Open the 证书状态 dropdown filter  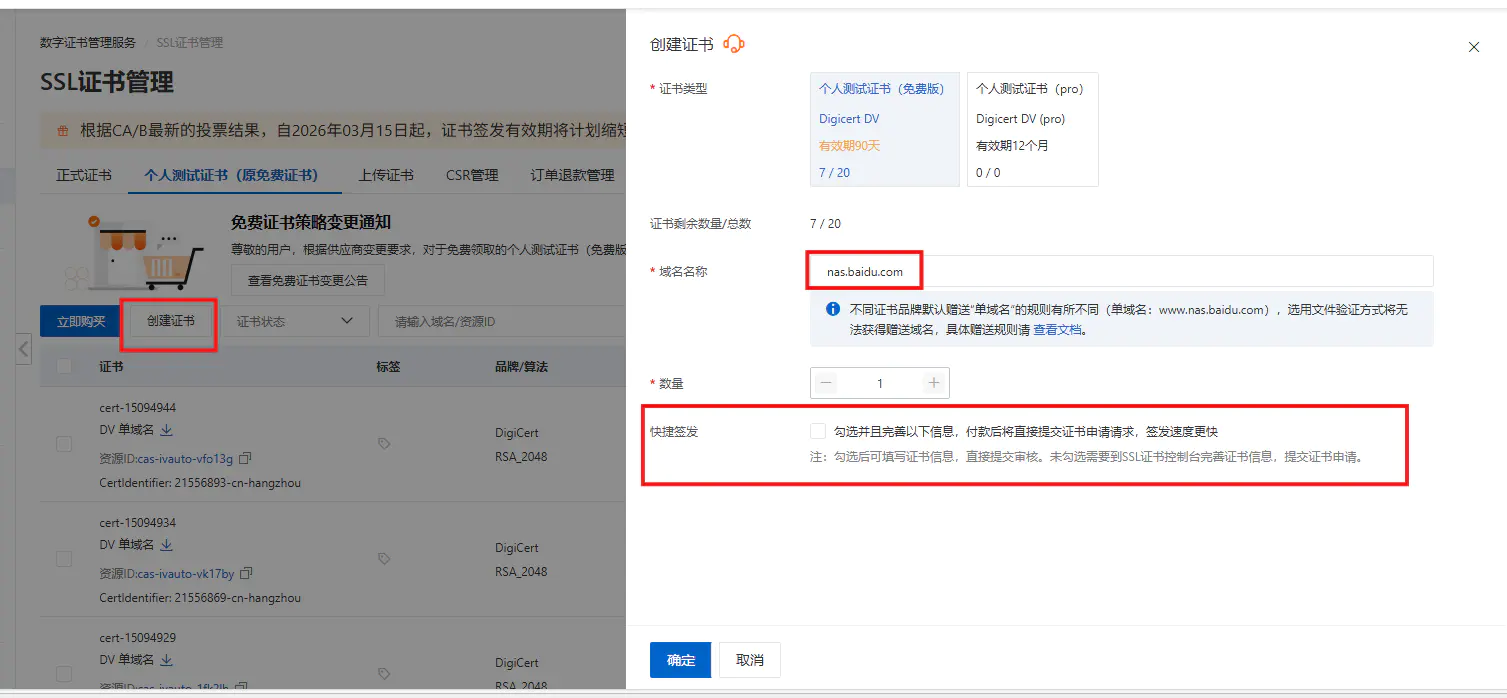point(296,321)
